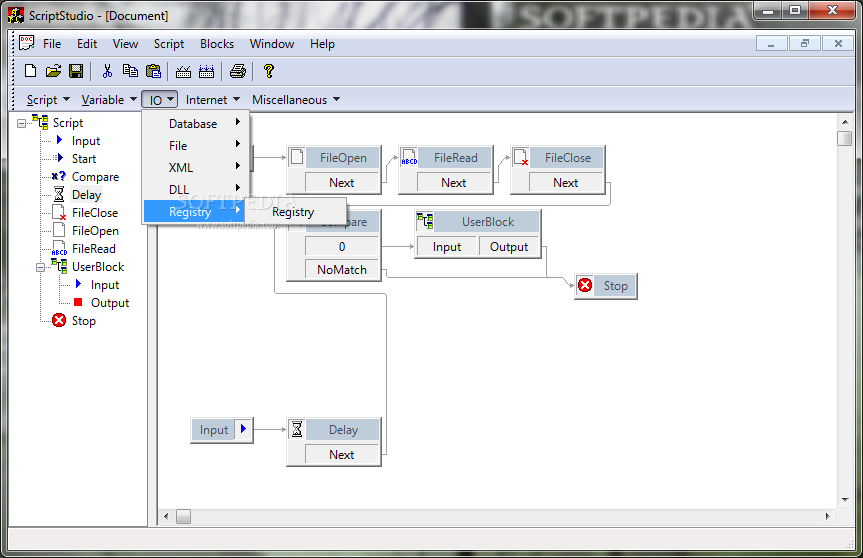Click the Delay block hourglass icon on canvas
The height and width of the screenshot is (558, 863).
pos(297,429)
